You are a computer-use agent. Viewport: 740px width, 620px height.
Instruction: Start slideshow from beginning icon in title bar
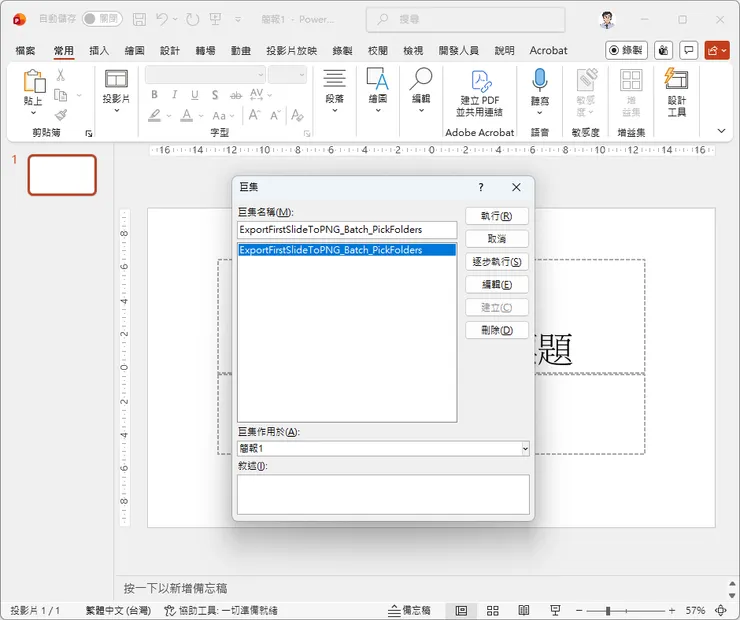[x=216, y=19]
